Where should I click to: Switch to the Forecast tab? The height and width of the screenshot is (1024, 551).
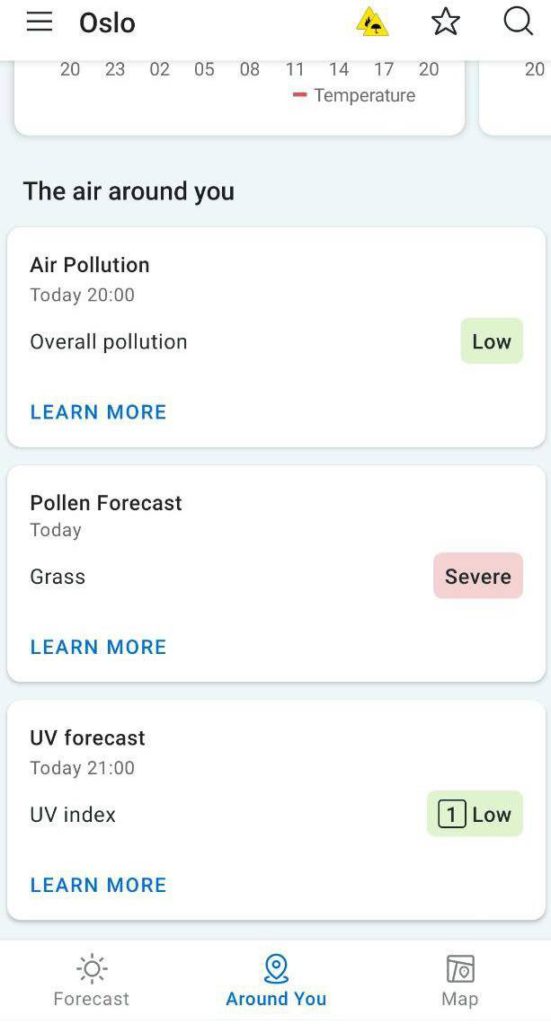click(x=91, y=998)
